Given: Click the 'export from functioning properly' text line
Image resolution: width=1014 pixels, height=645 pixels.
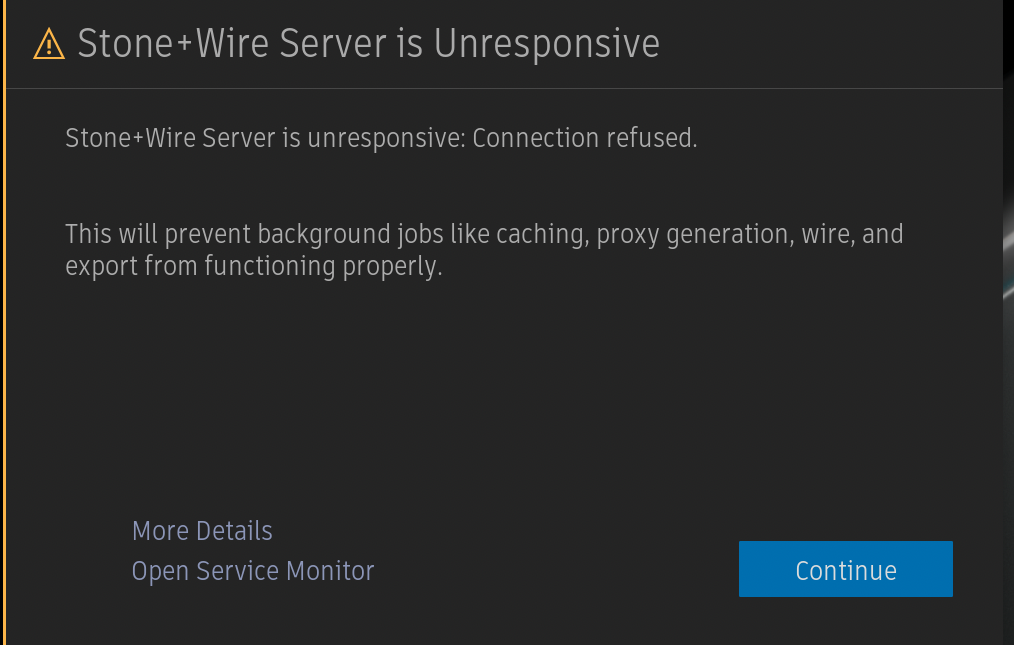Looking at the screenshot, I should [253, 266].
